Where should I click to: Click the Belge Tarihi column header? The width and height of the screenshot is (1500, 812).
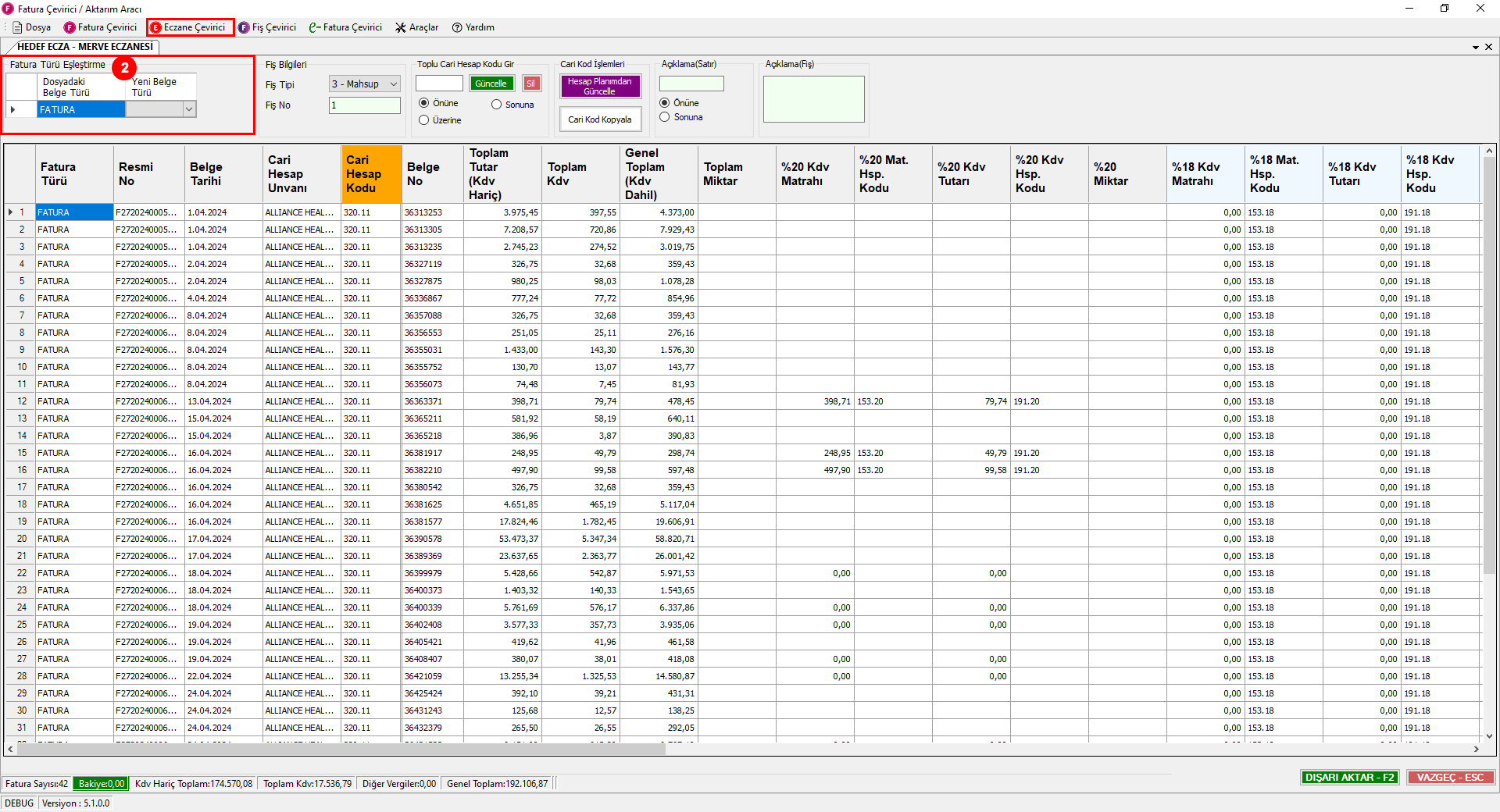click(223, 174)
